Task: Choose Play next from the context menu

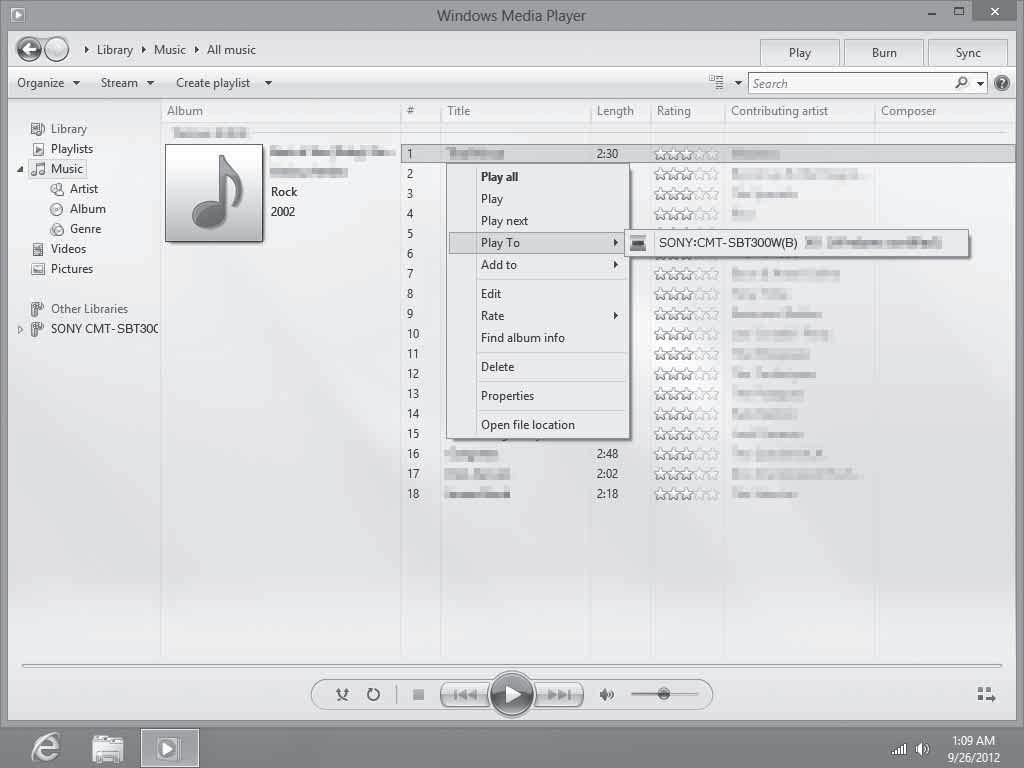Action: coord(538,221)
